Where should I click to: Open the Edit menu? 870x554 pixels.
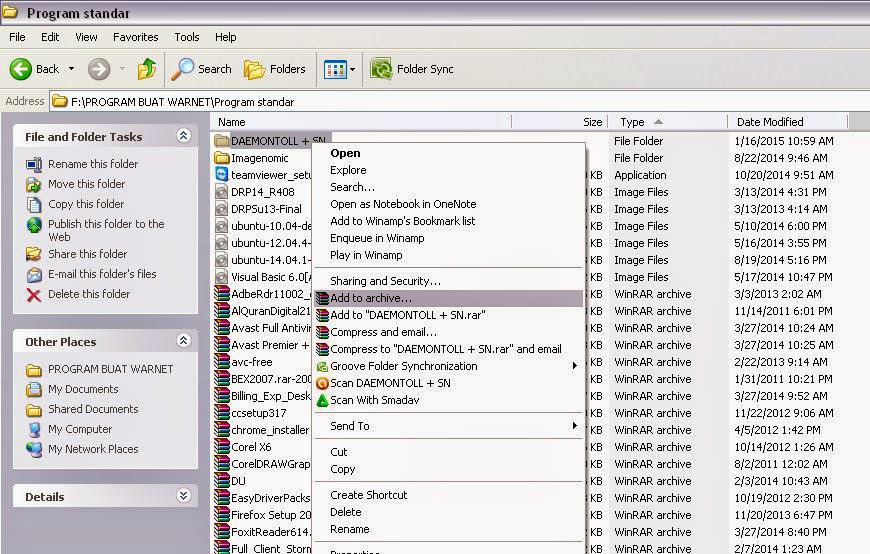[50, 37]
